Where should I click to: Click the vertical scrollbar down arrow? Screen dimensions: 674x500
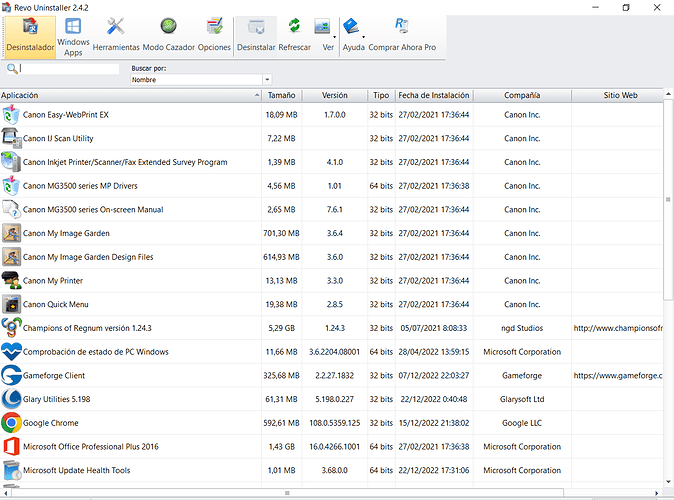(x=668, y=482)
